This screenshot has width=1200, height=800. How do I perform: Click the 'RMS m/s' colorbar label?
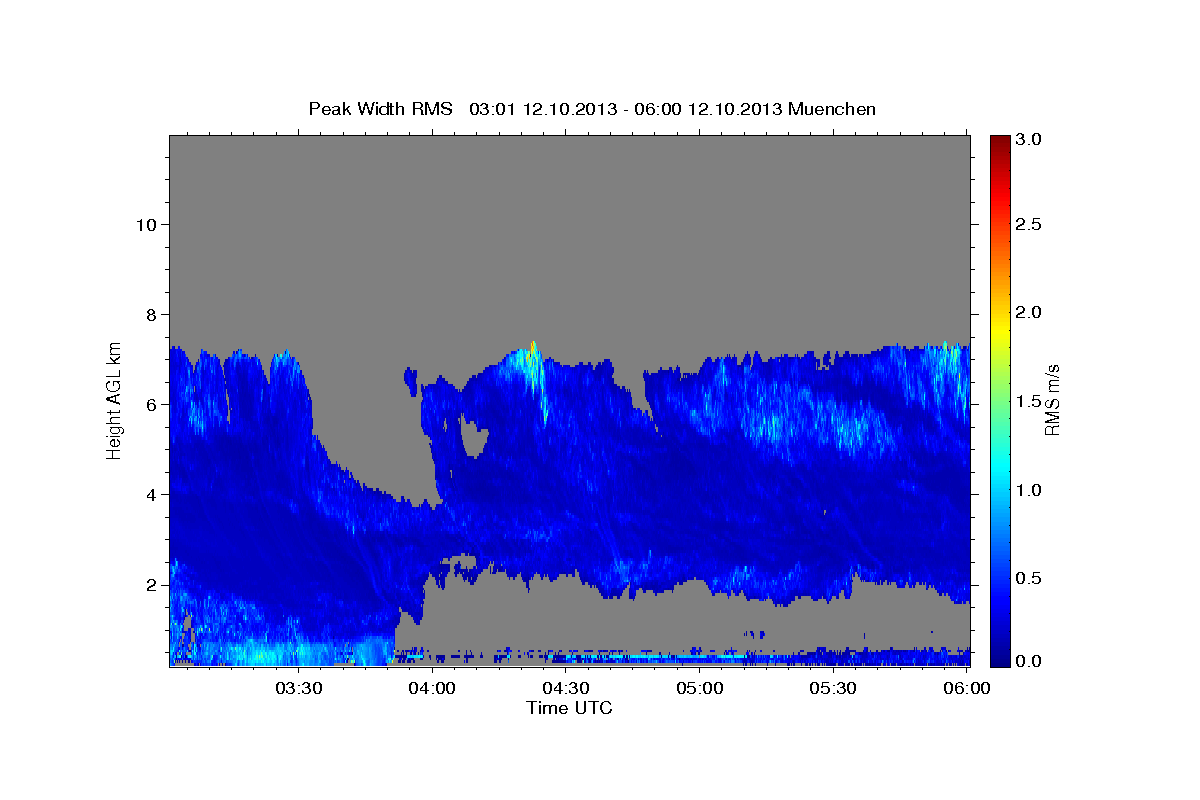point(1052,401)
